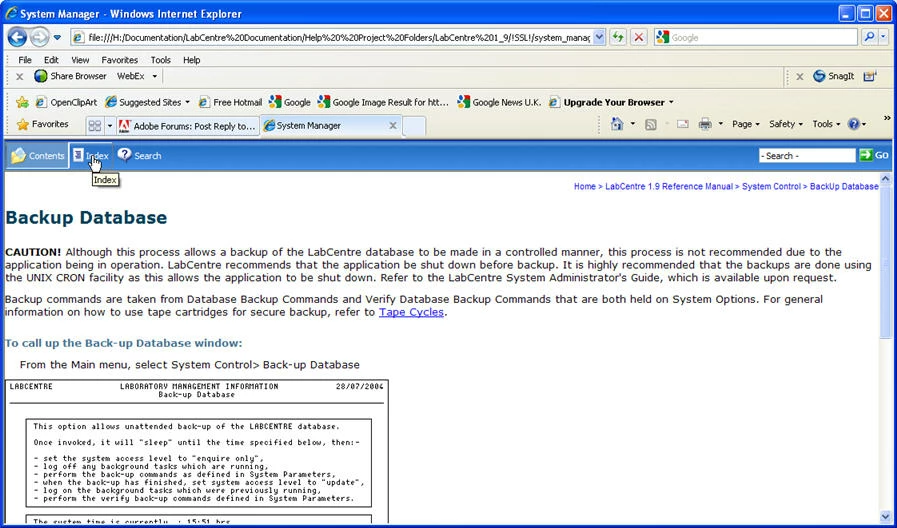Follow the Tape Cycles link
This screenshot has width=897, height=528.
(x=411, y=312)
